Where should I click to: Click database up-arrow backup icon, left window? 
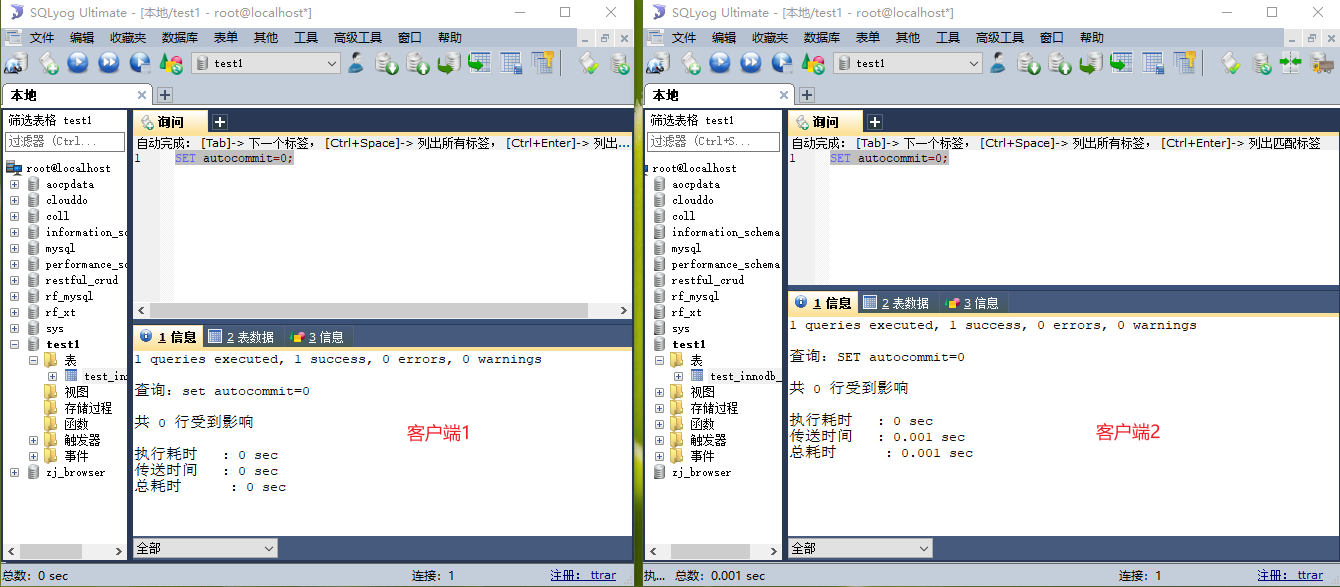[418, 63]
